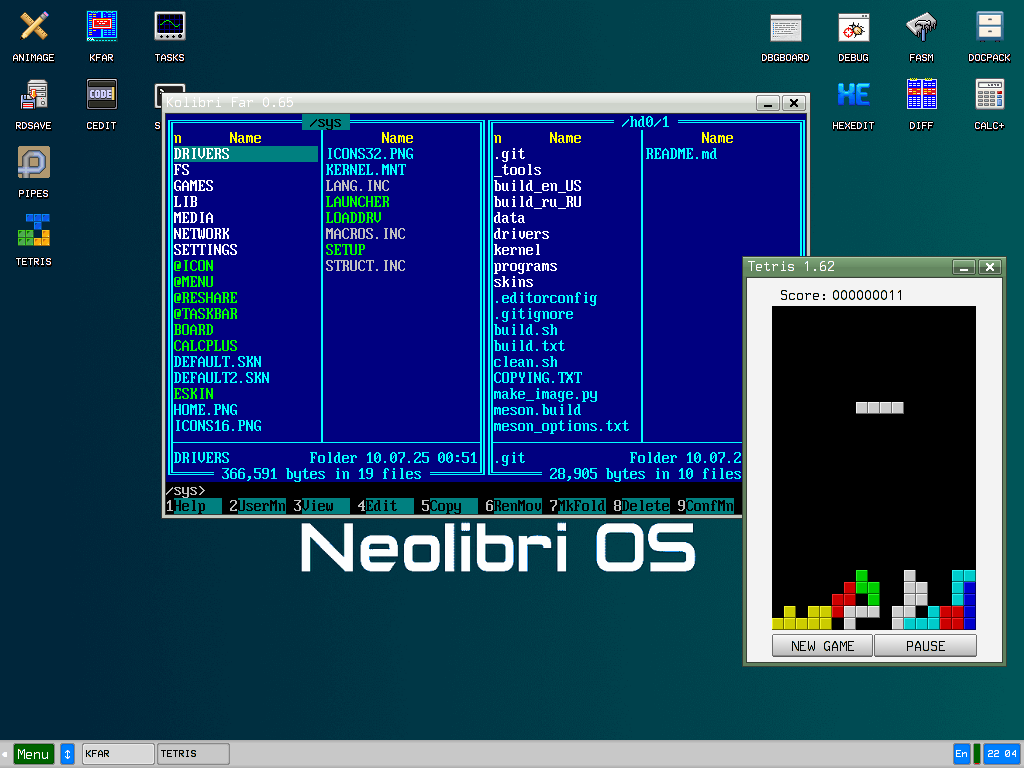The image size is (1024, 768).
Task: Click 3View in the Far function bar
Action: pyautogui.click(x=321, y=506)
